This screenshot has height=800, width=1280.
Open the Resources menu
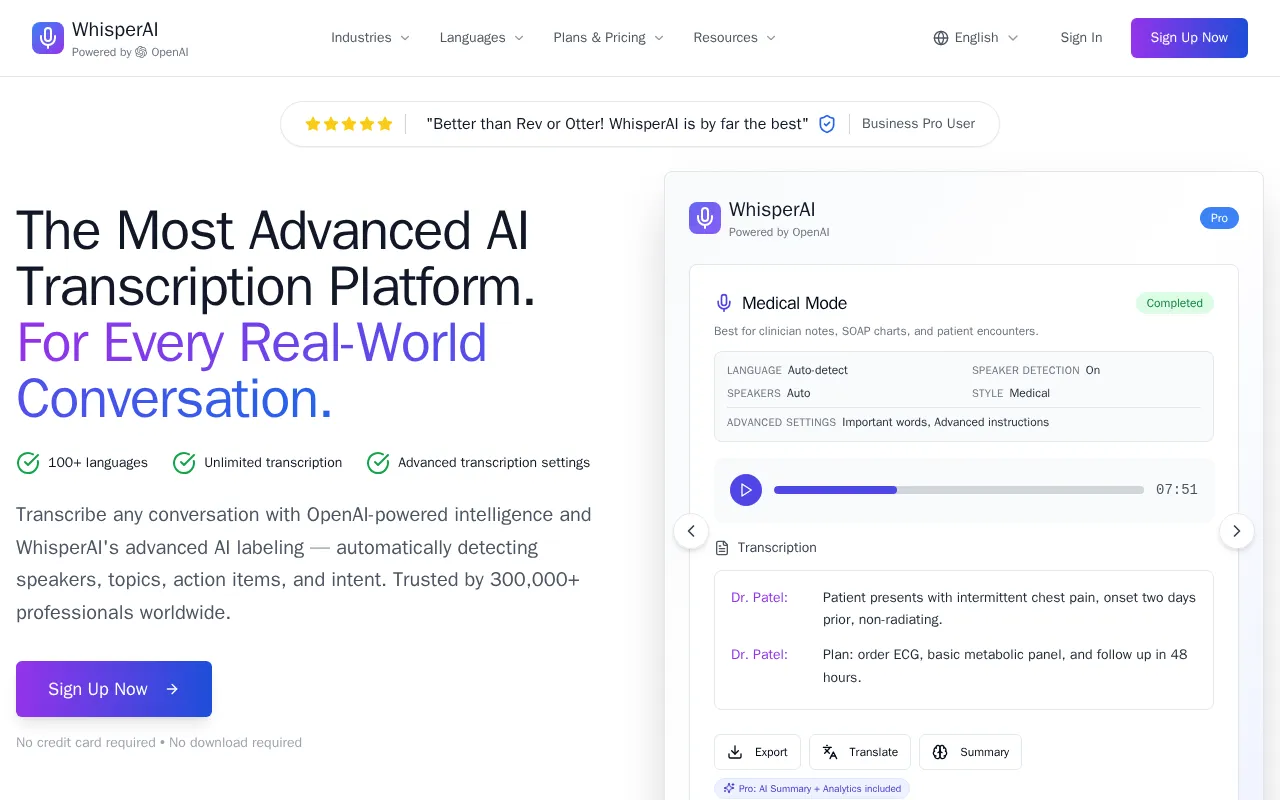click(735, 38)
